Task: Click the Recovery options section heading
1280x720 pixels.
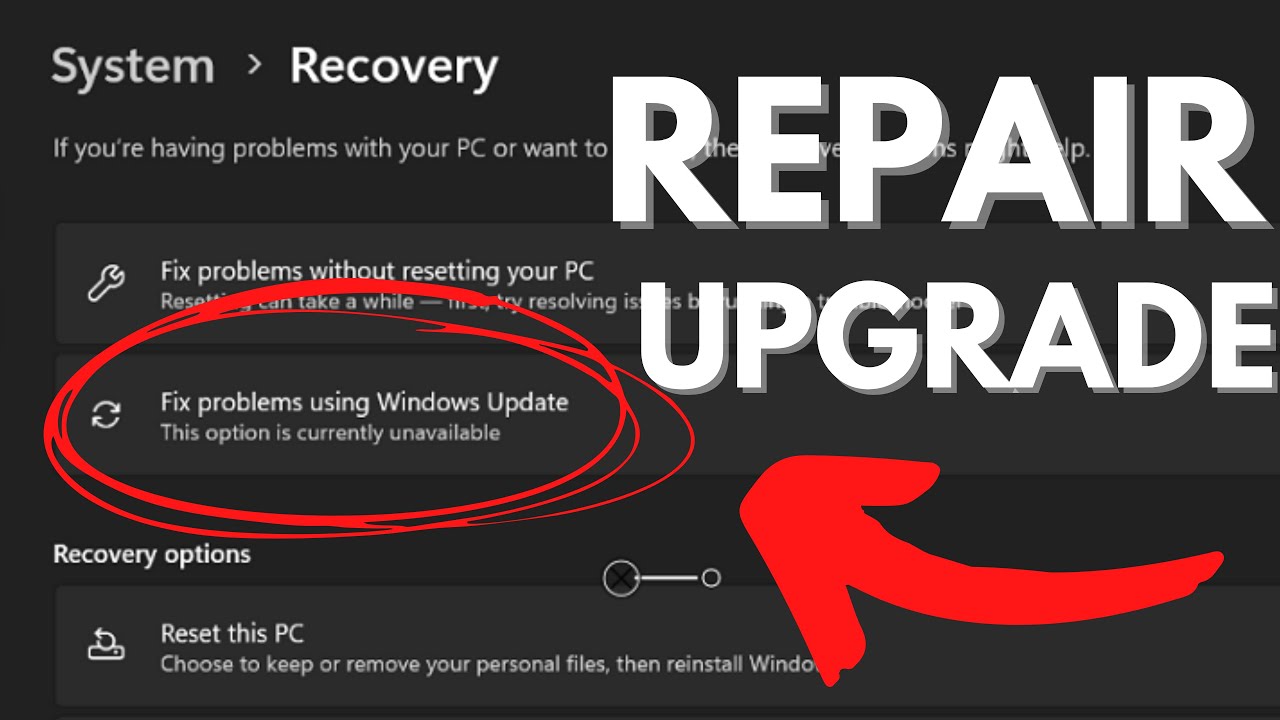Action: pos(152,554)
